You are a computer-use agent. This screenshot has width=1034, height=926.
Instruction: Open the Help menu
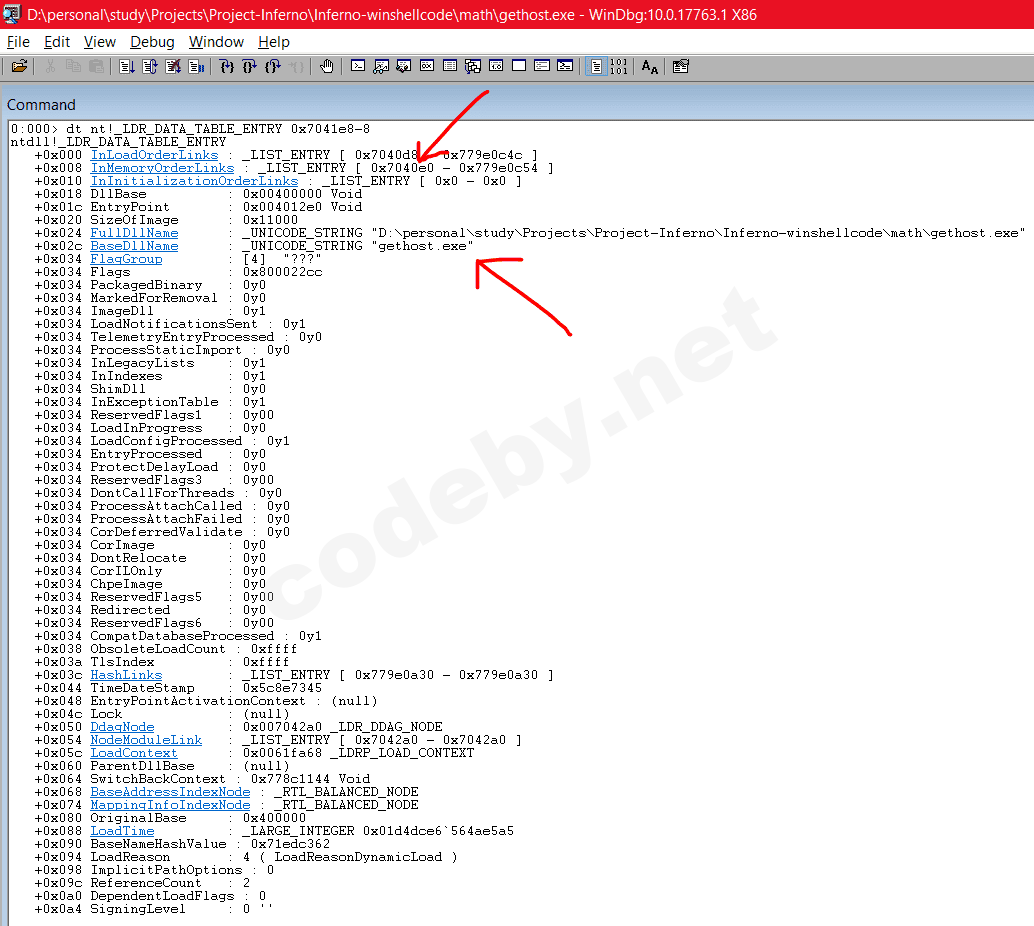tap(274, 42)
